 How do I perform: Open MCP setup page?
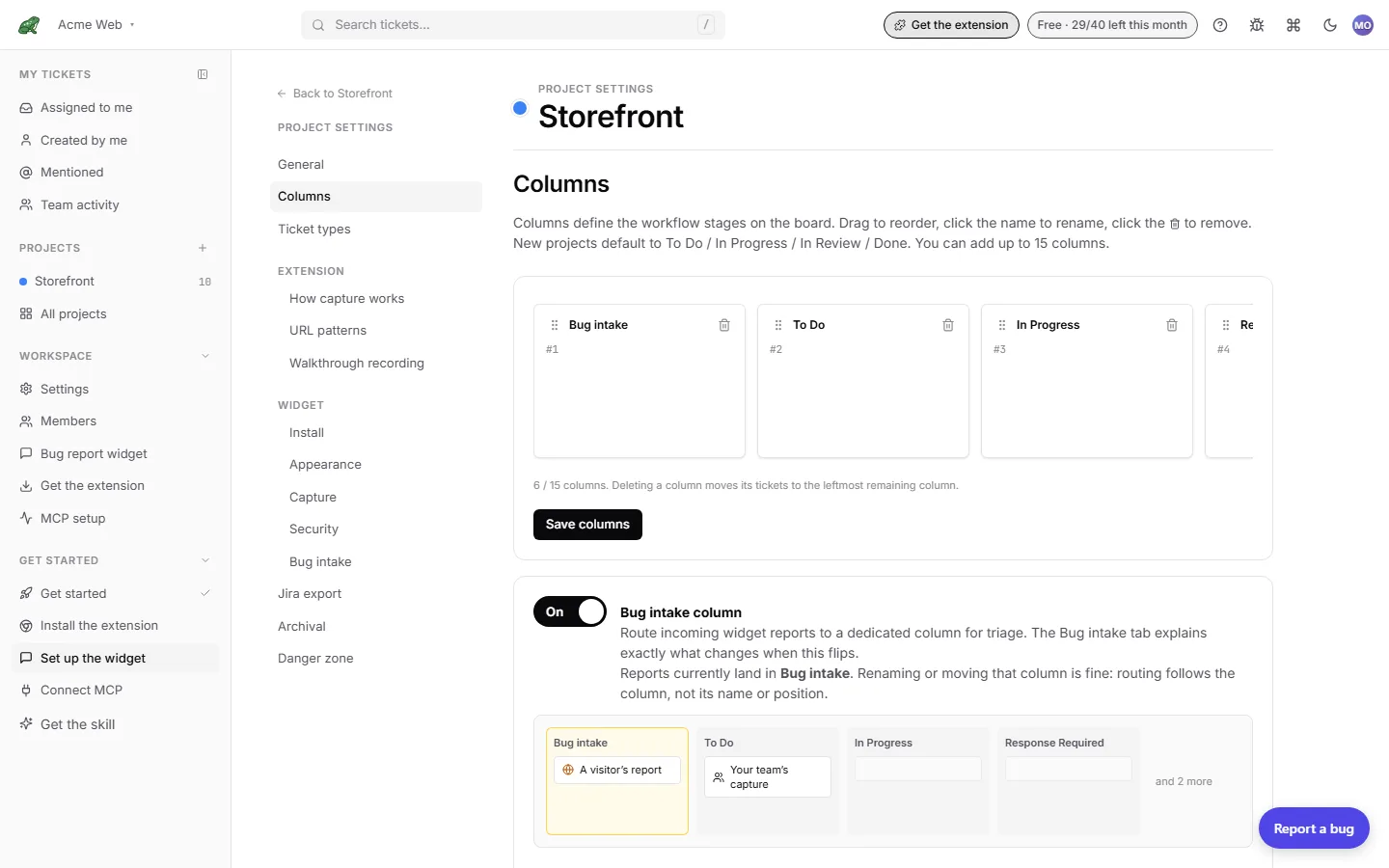tap(116, 519)
